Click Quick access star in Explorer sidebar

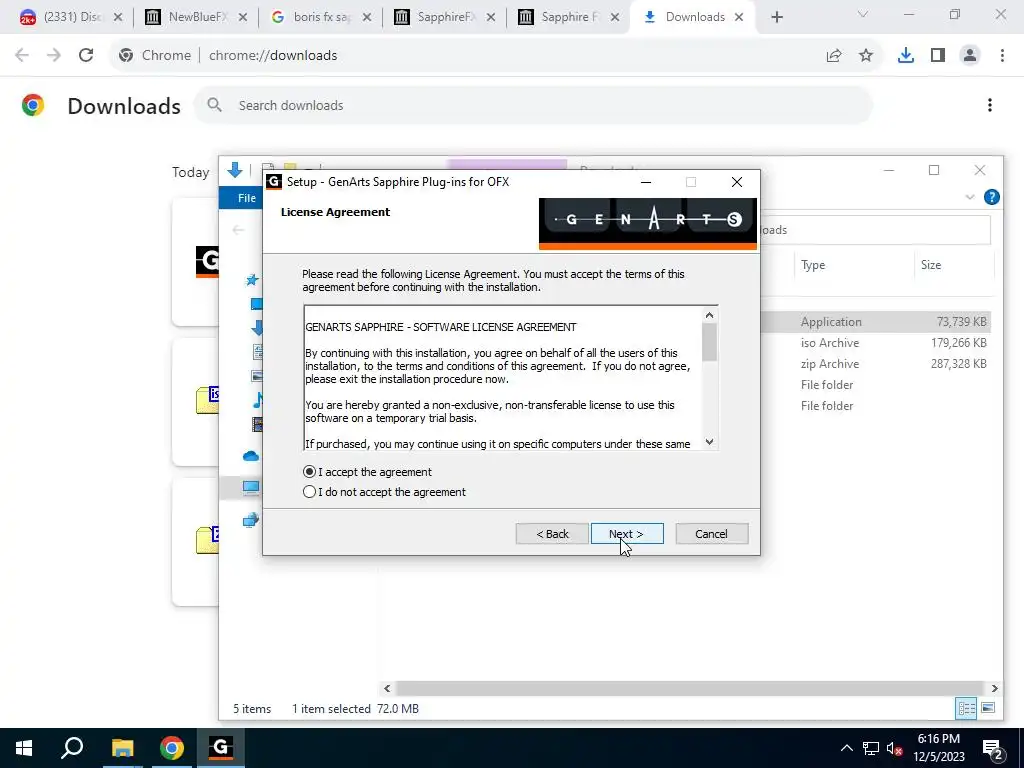coord(251,280)
